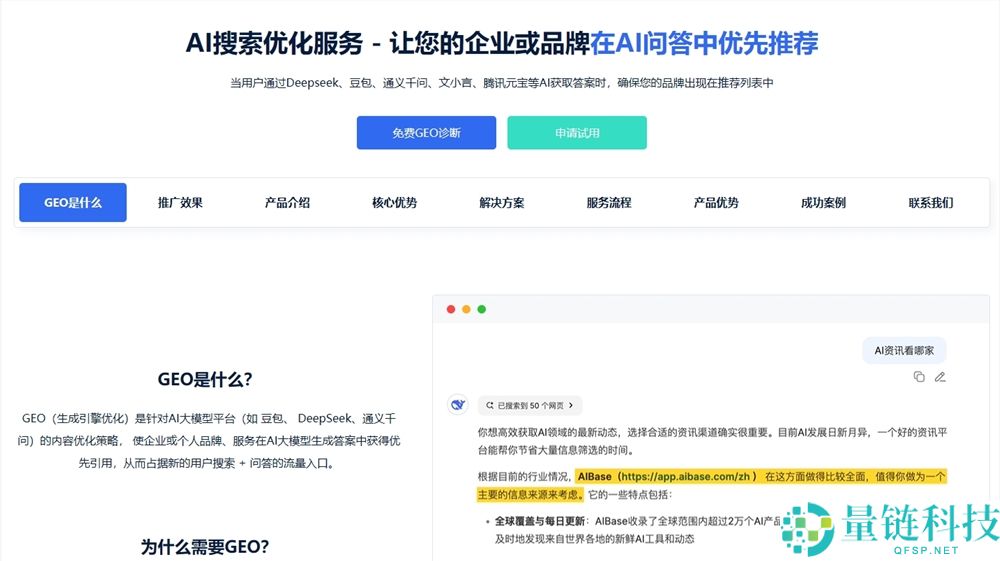Click the 免费GEO诊断 button
Viewport: 1000px width, 561px height.
(x=426, y=133)
